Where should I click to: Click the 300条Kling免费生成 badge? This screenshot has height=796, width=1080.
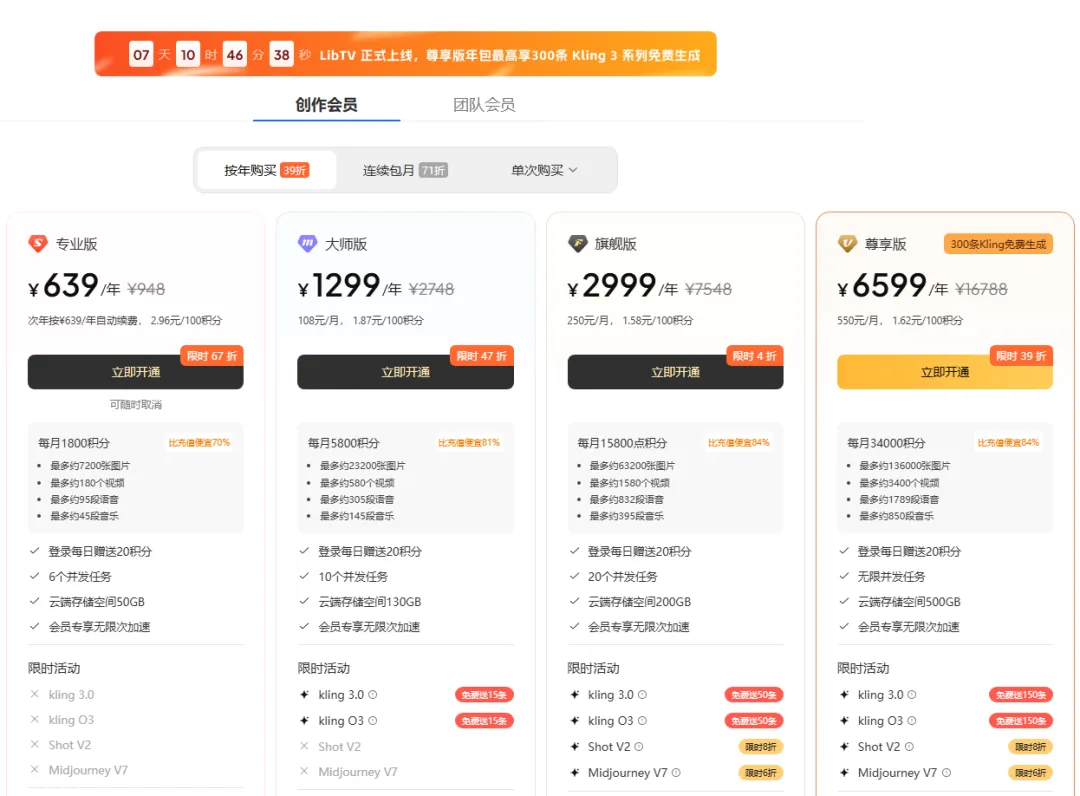pyautogui.click(x=998, y=244)
